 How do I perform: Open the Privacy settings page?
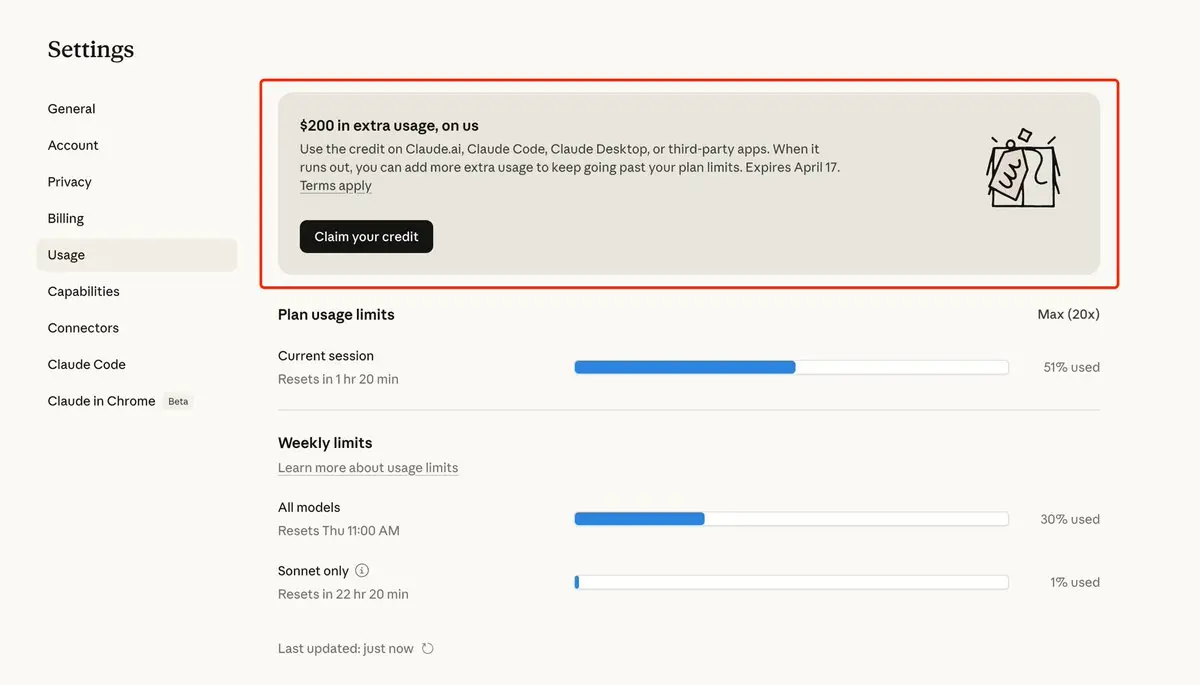70,182
